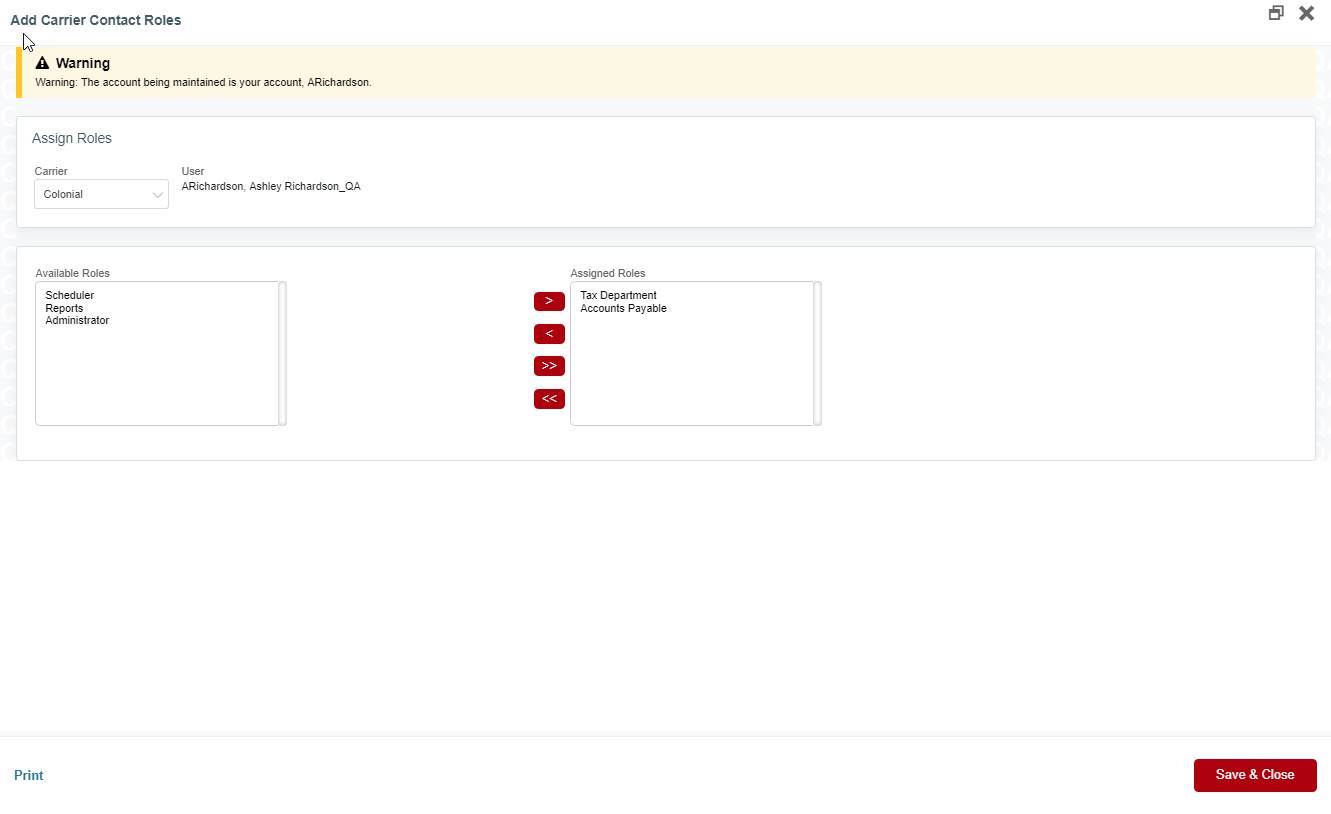Click the warning triangle icon in the banner

point(41,62)
